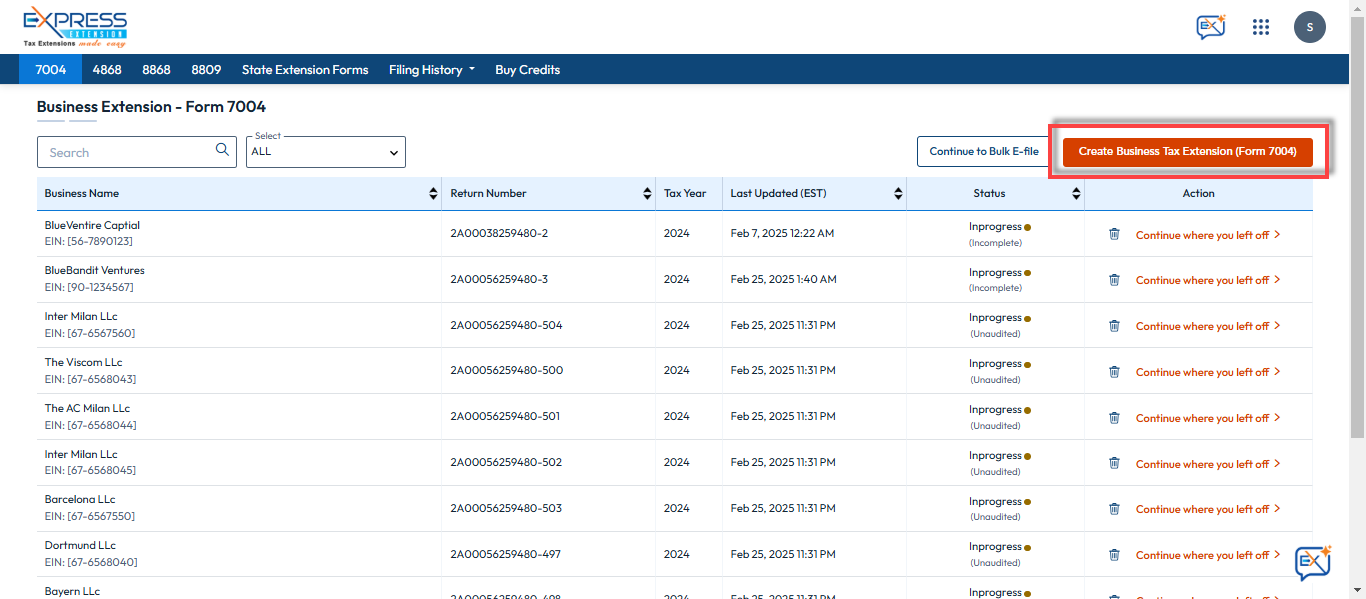Image resolution: width=1366 pixels, height=599 pixels.
Task: Expand the Filing History menu
Action: (432, 70)
